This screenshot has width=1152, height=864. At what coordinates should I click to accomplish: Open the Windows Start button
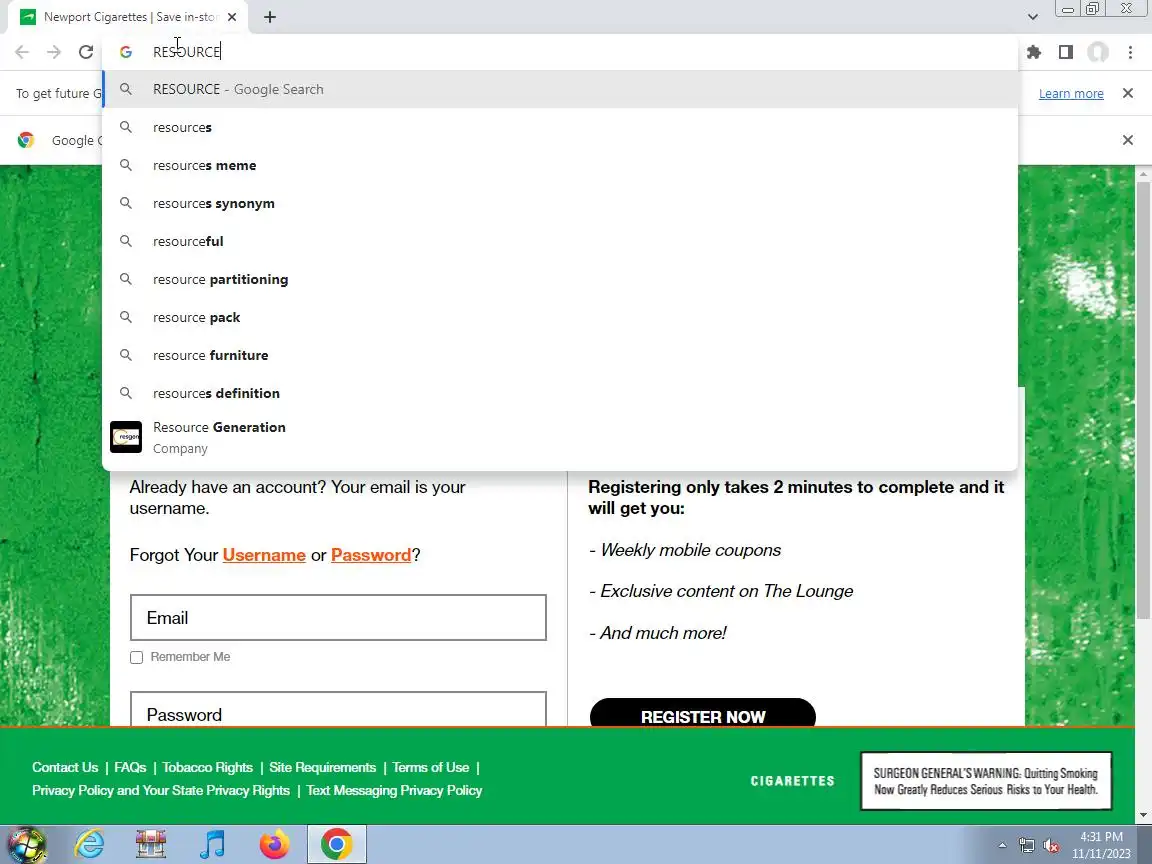(x=26, y=844)
